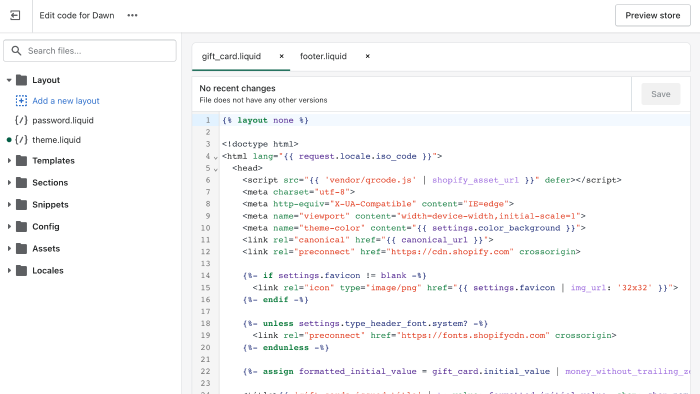700x394 pixels.
Task: Select the Assets folder label
Action: pos(46,249)
